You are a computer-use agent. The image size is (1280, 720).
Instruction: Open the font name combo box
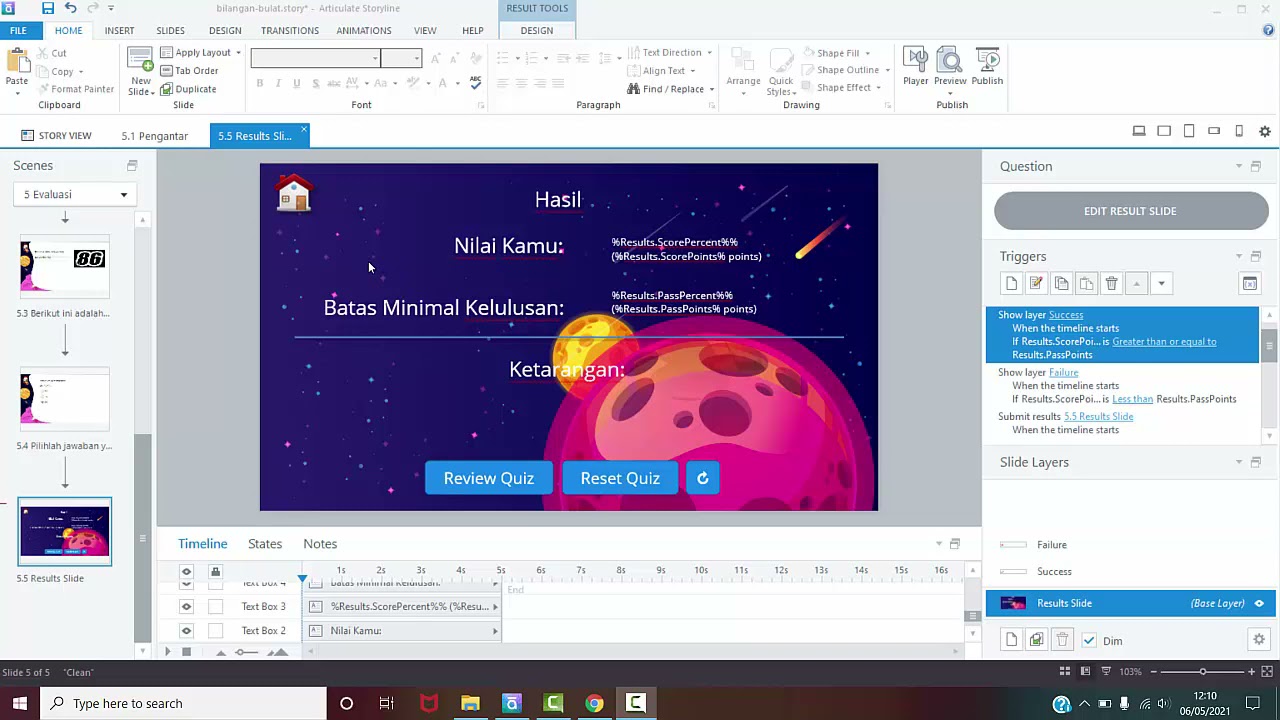pos(315,58)
